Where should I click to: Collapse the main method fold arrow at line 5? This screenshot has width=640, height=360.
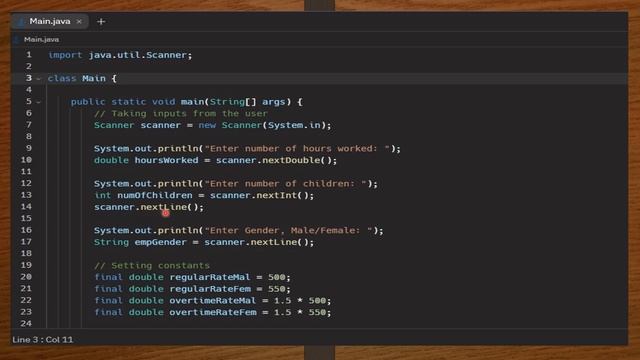pyautogui.click(x=39, y=102)
